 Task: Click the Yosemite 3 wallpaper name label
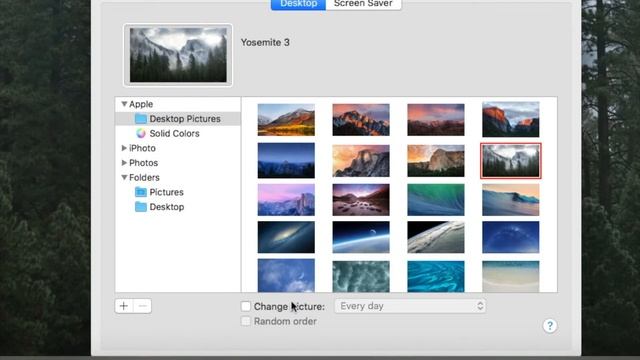point(265,42)
